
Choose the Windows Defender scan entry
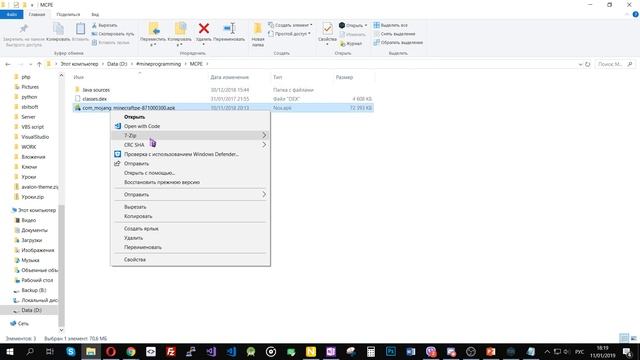click(181, 154)
